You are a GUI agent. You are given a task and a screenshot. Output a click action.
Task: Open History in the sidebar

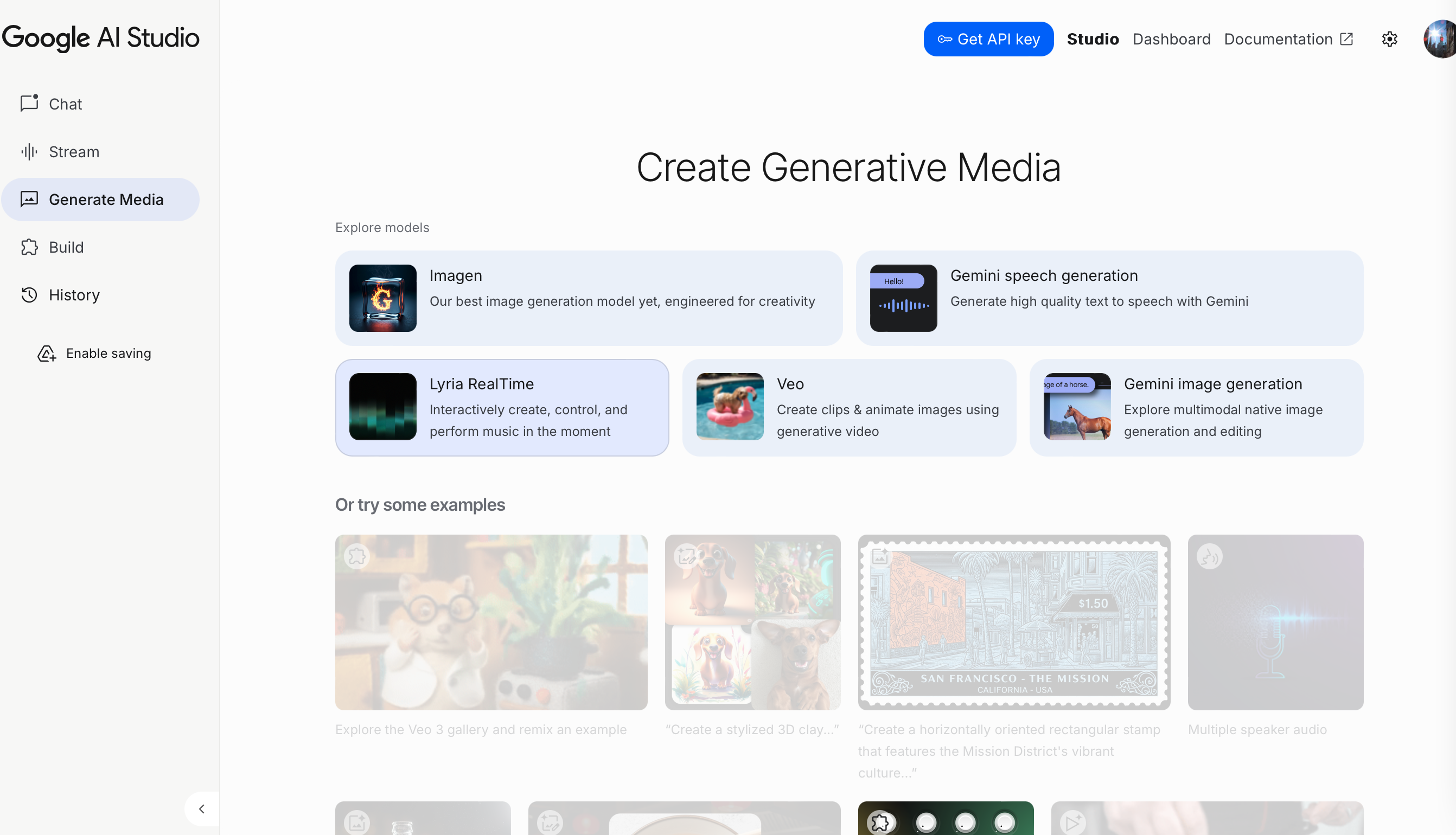coord(100,295)
